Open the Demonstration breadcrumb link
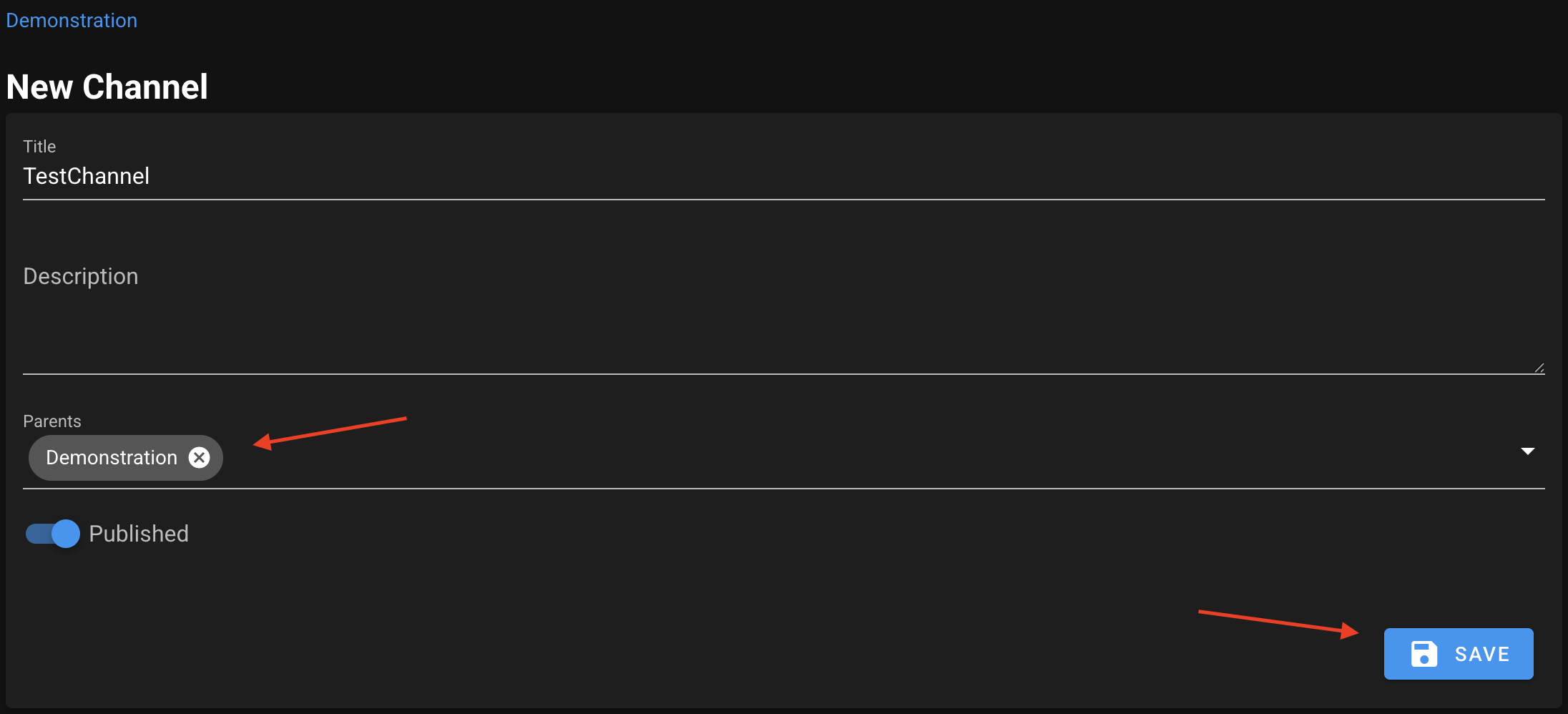 (x=72, y=20)
